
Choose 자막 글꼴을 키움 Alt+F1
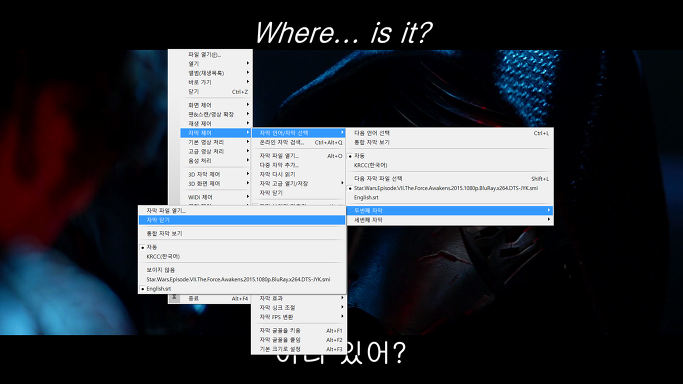pyautogui.click(x=299, y=330)
